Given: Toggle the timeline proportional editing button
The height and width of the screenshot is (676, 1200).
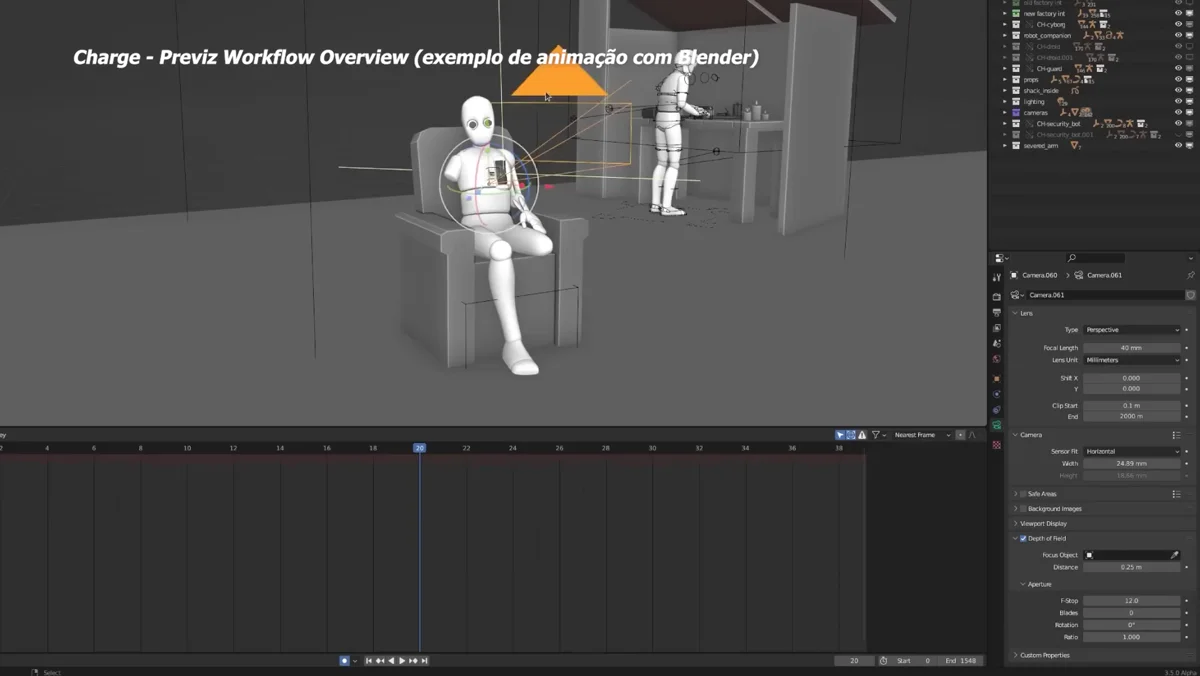Looking at the screenshot, I should [960, 435].
